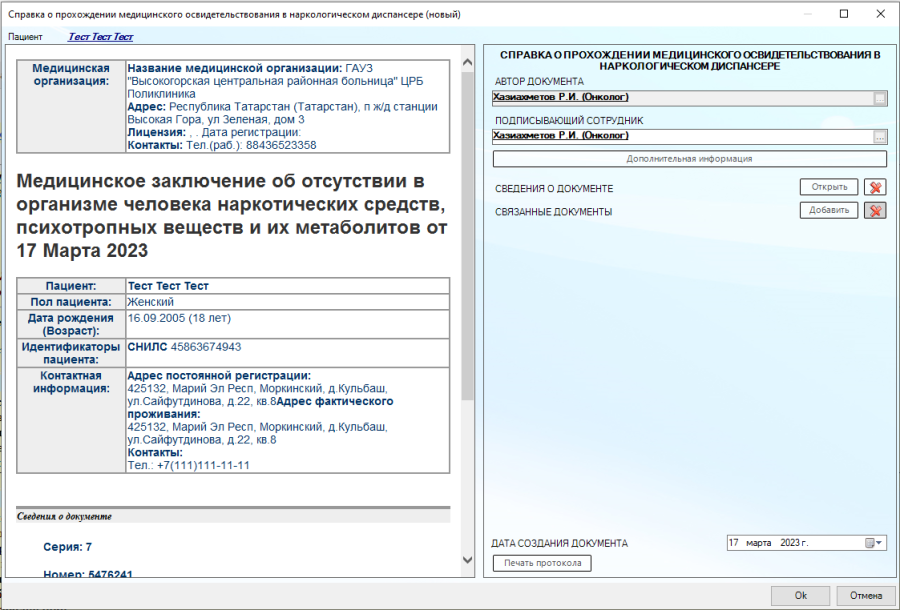This screenshot has height=610, width=900.
Task: Click the preview vertical scrollbar thumb
Action: [x=468, y=235]
